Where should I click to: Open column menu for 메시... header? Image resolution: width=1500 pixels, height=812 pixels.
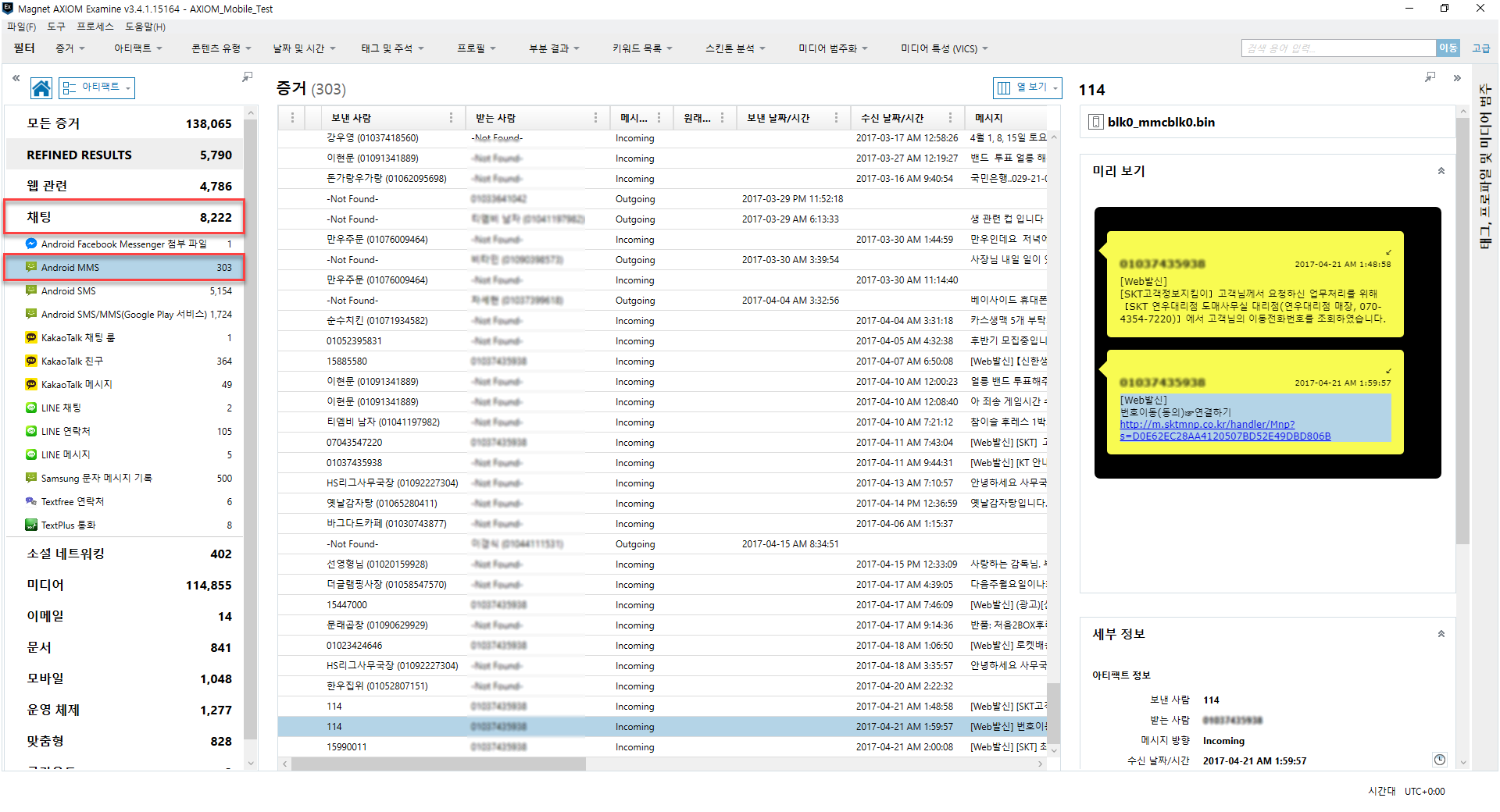659,118
